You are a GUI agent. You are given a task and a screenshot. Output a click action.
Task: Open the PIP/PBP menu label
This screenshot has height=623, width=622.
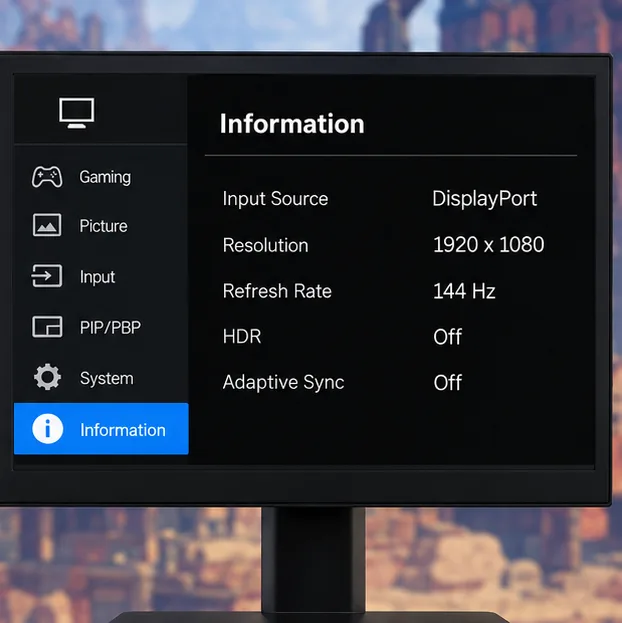click(110, 328)
